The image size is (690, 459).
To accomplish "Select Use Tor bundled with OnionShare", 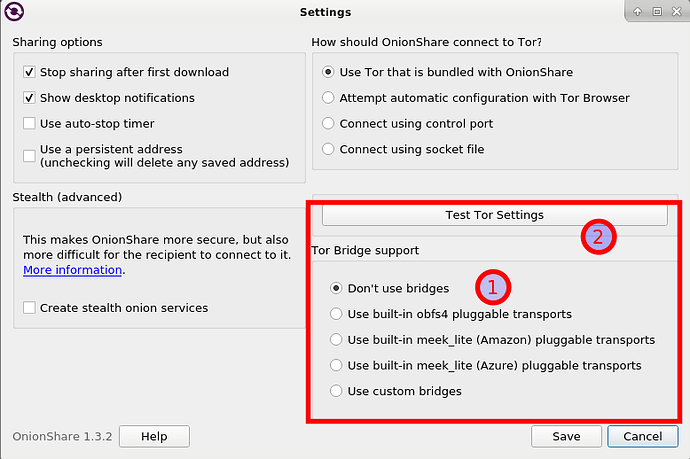I will (x=328, y=72).
